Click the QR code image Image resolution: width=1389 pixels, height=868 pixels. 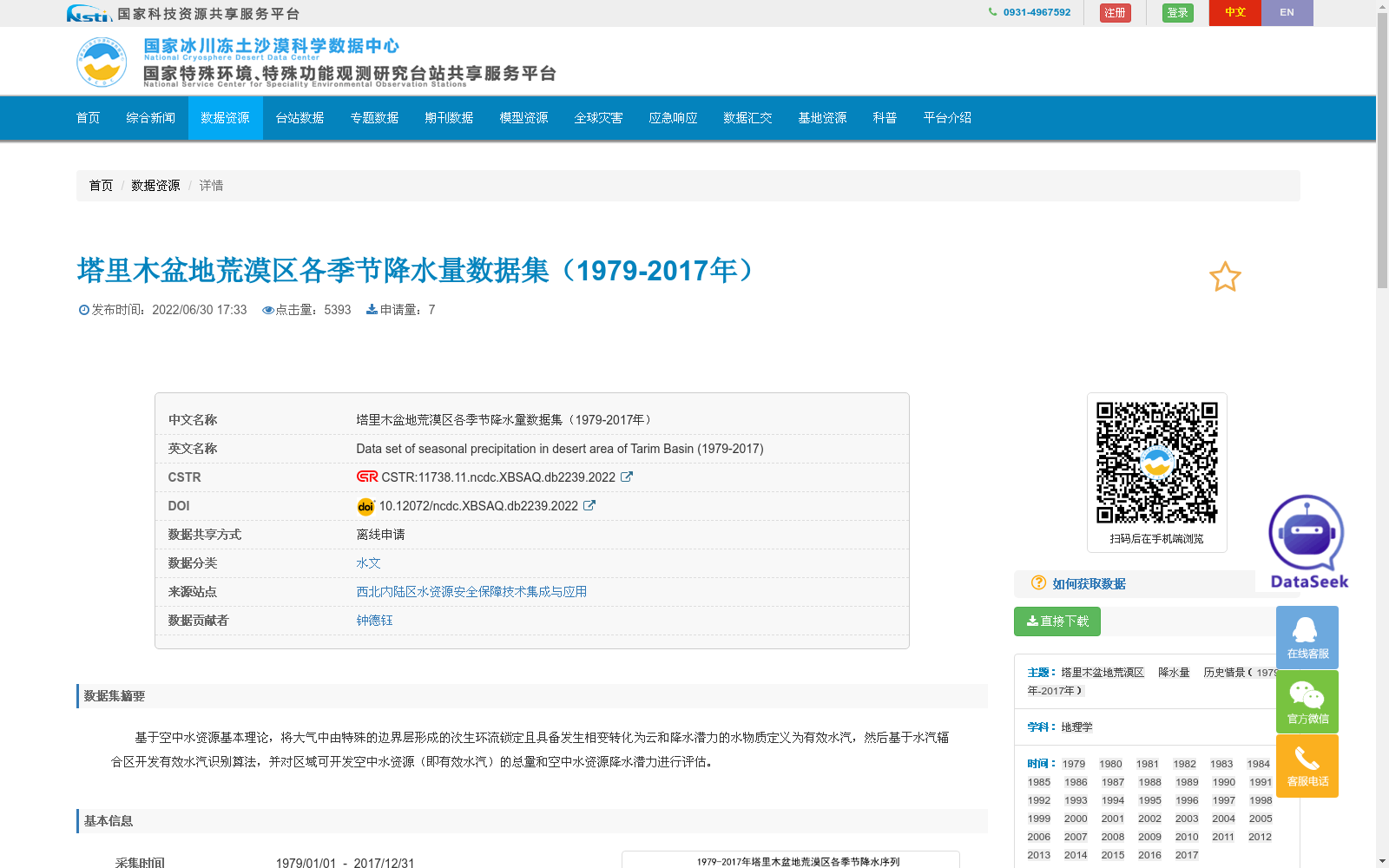pos(1156,462)
